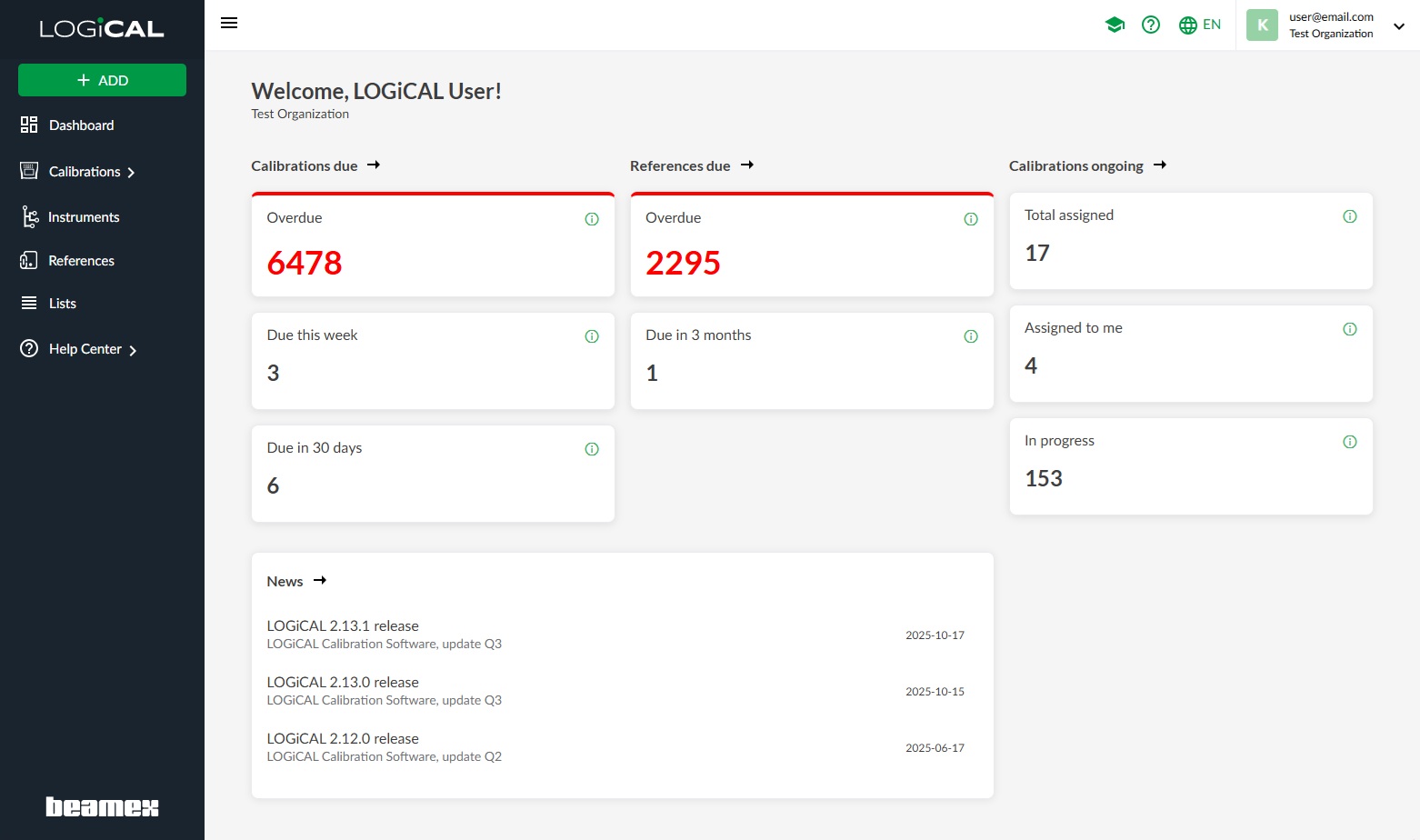The image size is (1420, 840).
Task: Click the help question mark icon in header
Action: [x=1151, y=25]
